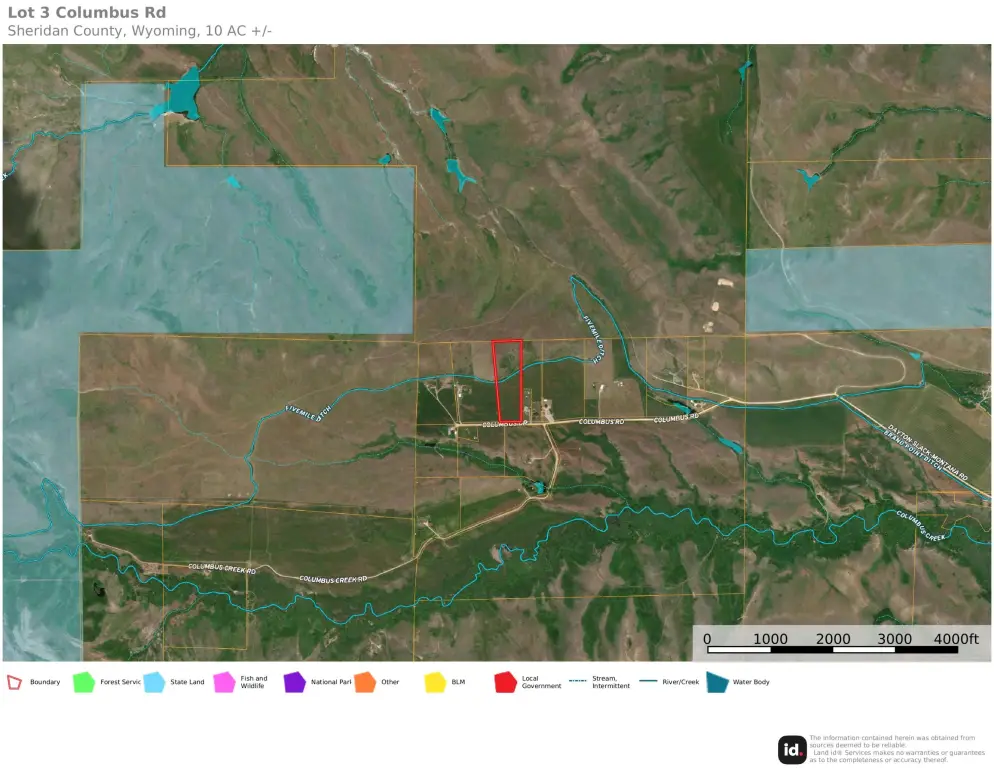
Task: Click the River/Creek legend line symbol
Action: (648, 681)
